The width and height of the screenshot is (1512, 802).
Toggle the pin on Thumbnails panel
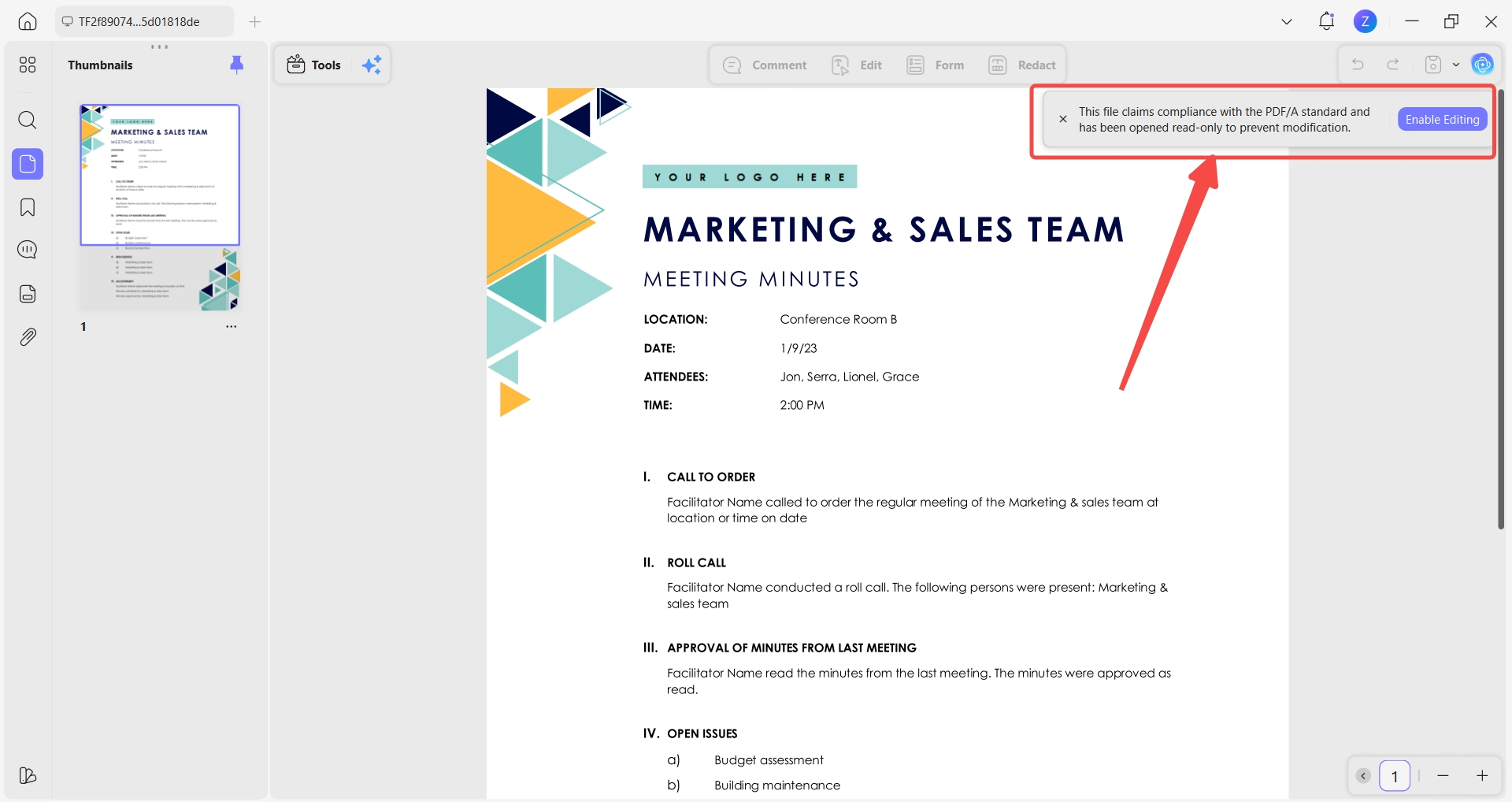(236, 65)
